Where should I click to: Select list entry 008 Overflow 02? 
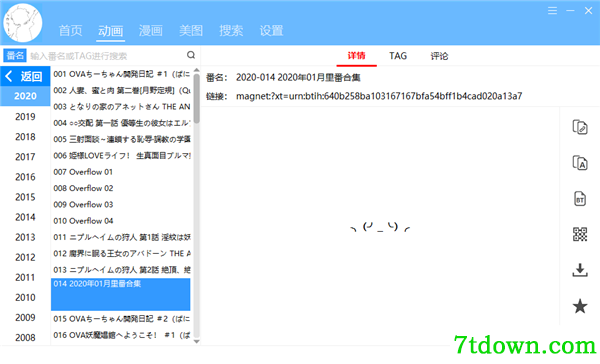[121, 188]
